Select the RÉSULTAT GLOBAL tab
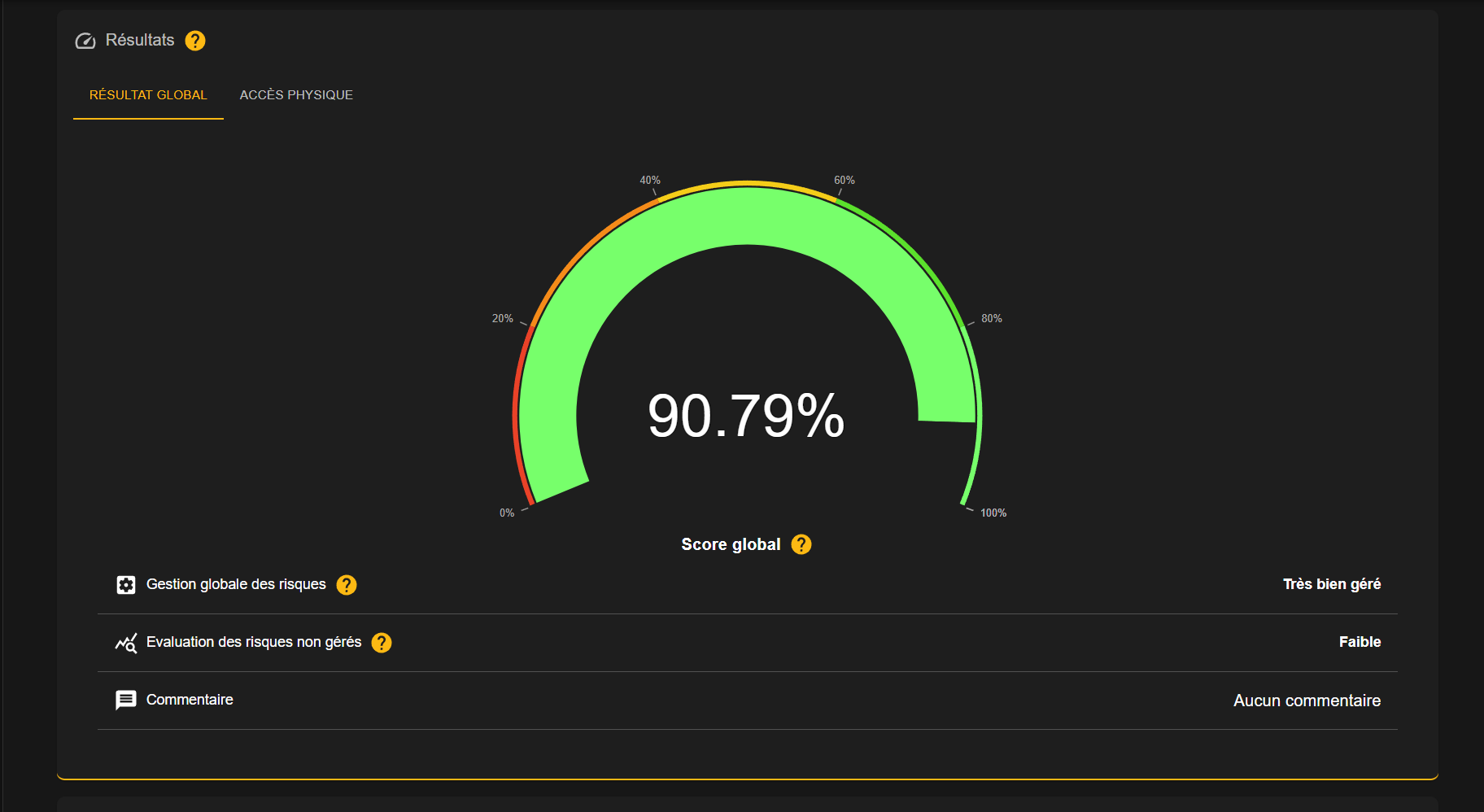 coord(148,95)
